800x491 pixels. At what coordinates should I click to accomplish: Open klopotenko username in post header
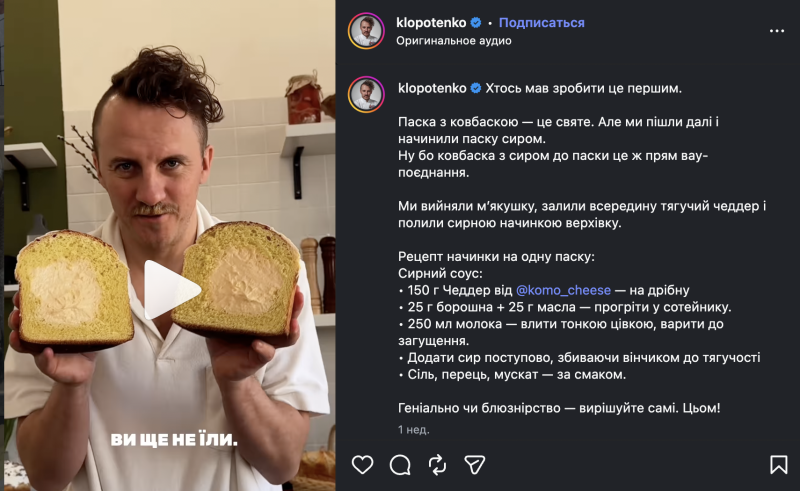[x=431, y=22]
